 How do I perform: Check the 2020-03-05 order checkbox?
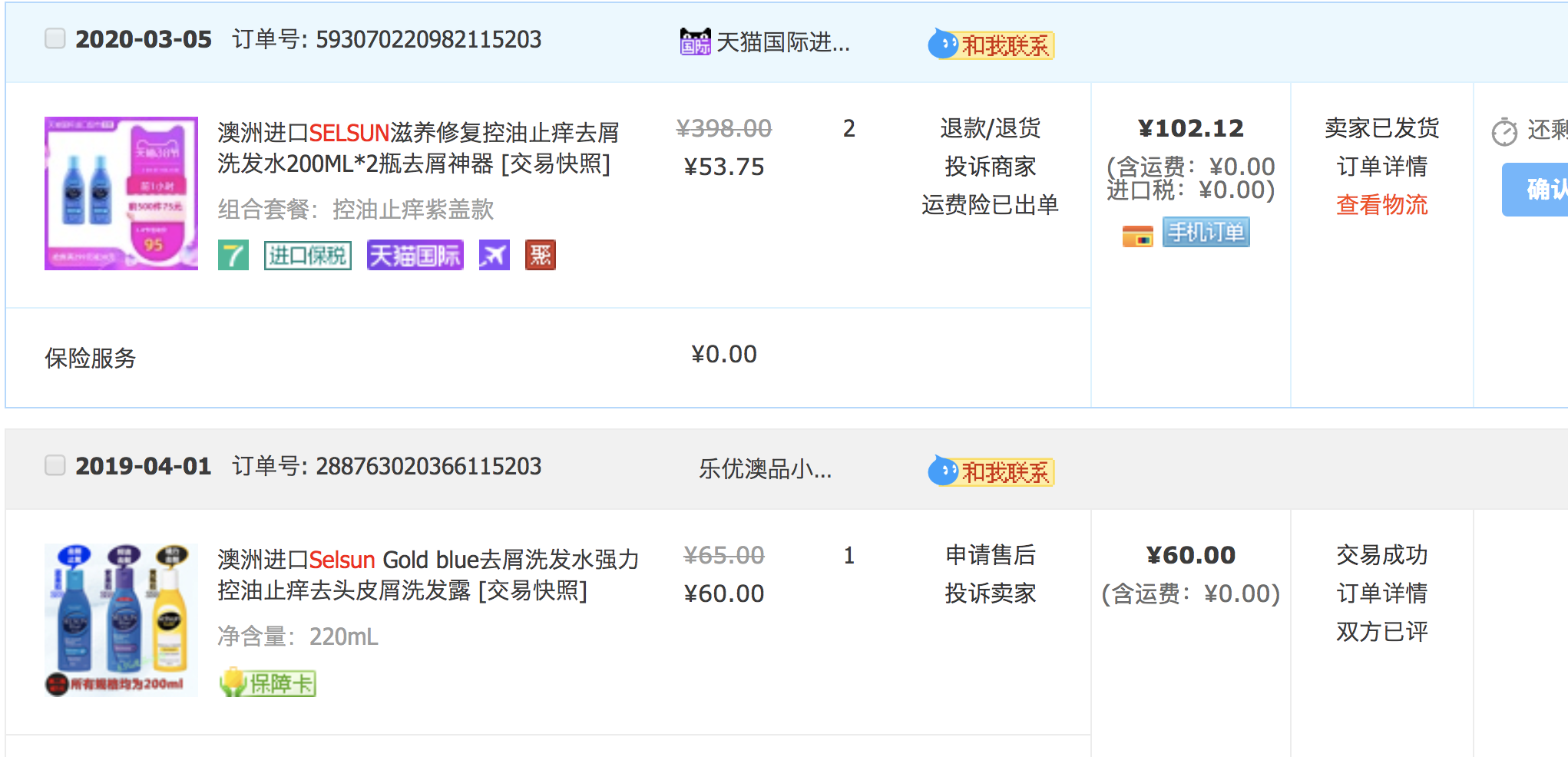55,38
